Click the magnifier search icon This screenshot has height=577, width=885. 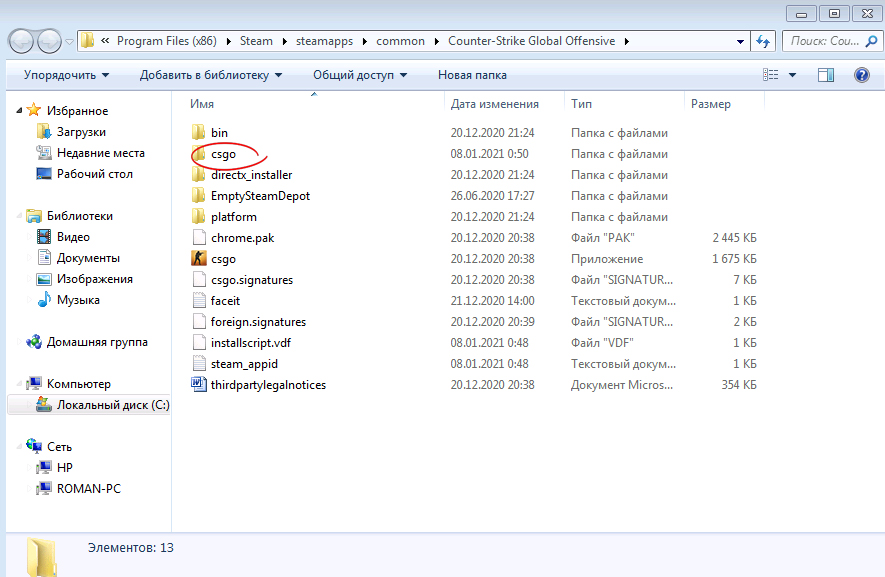tap(871, 41)
